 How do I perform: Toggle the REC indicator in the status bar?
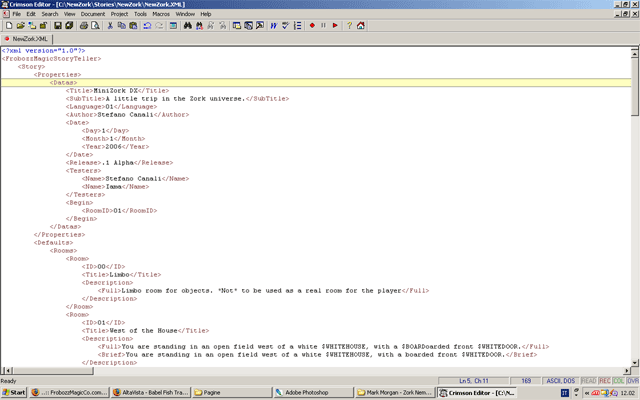tap(605, 381)
